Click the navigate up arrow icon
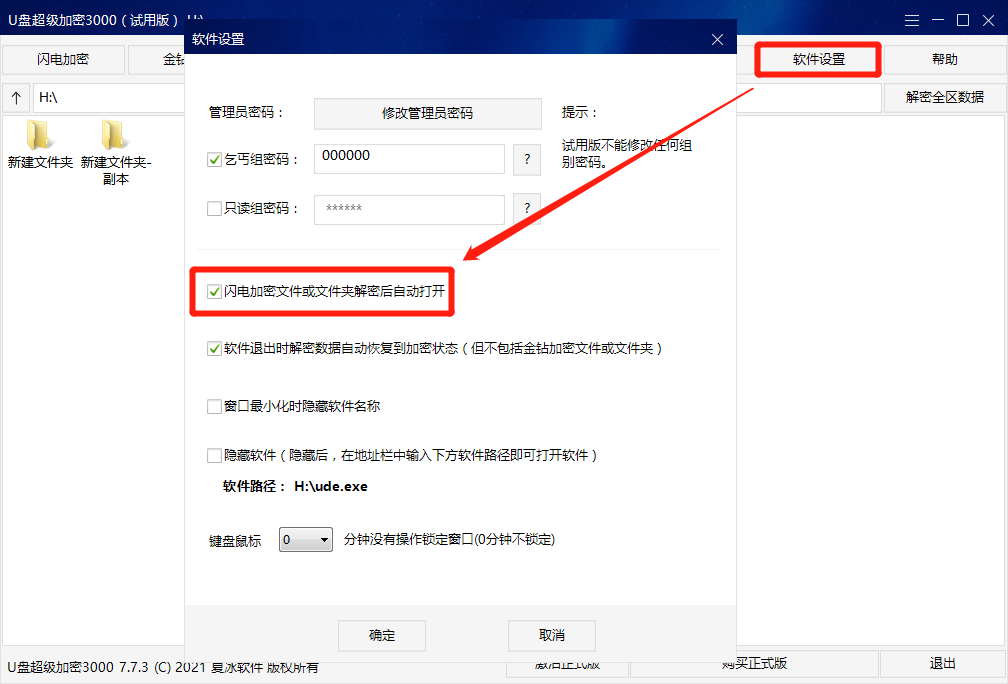The width and height of the screenshot is (1008, 684). (x=16, y=98)
